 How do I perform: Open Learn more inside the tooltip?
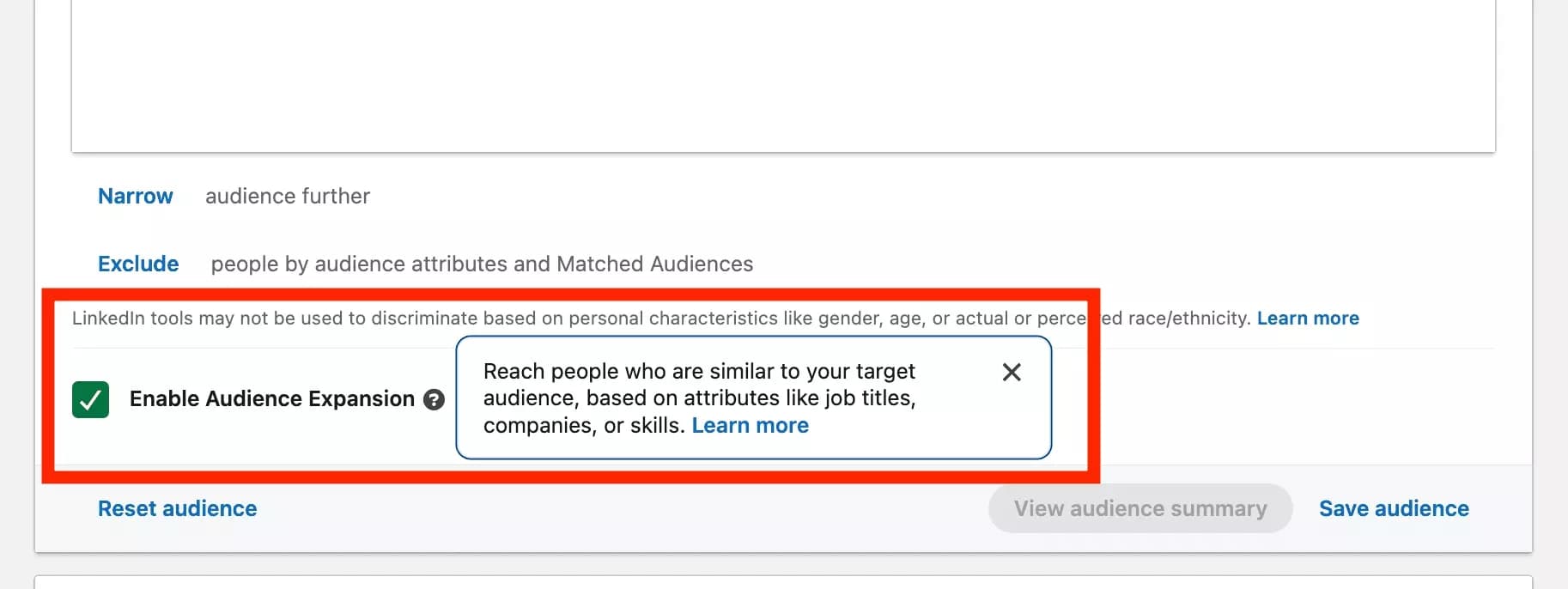pos(750,425)
